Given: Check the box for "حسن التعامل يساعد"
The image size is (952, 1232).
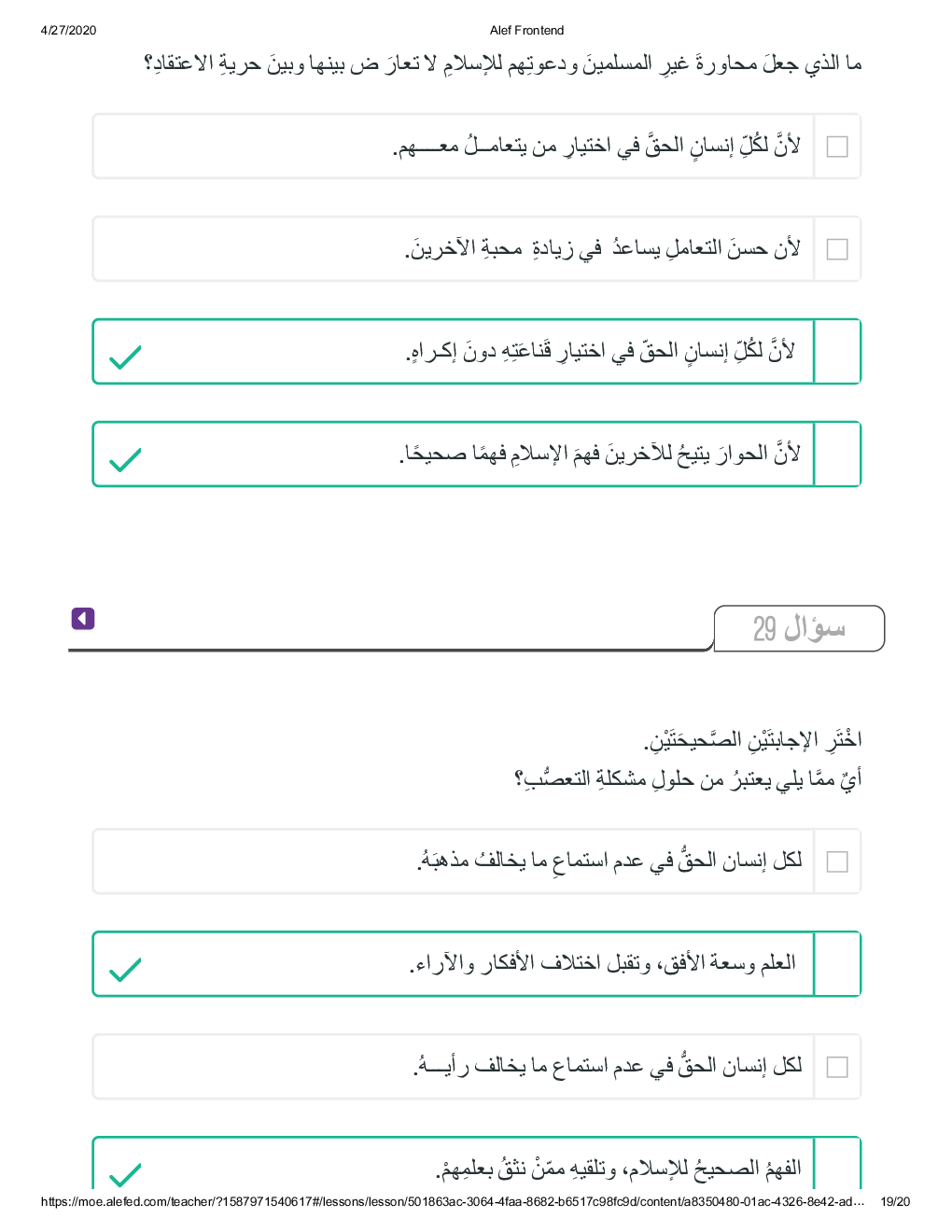Looking at the screenshot, I should (837, 249).
